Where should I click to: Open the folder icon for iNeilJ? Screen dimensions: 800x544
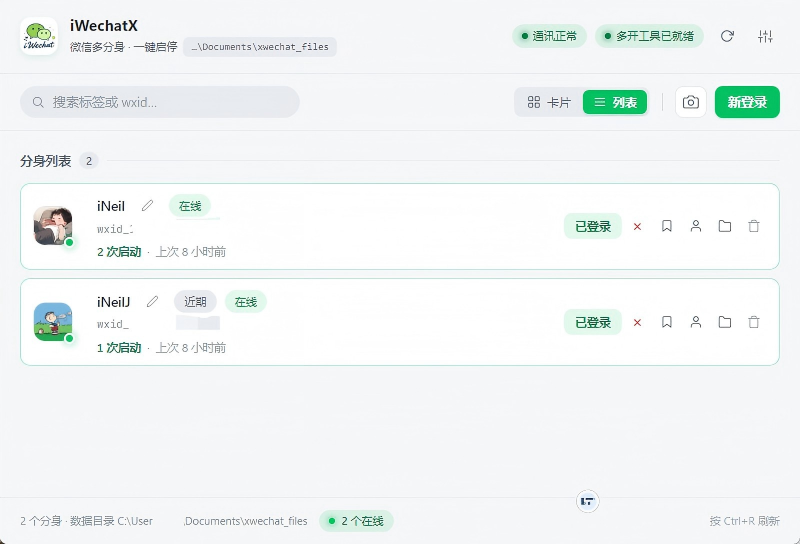coord(724,322)
